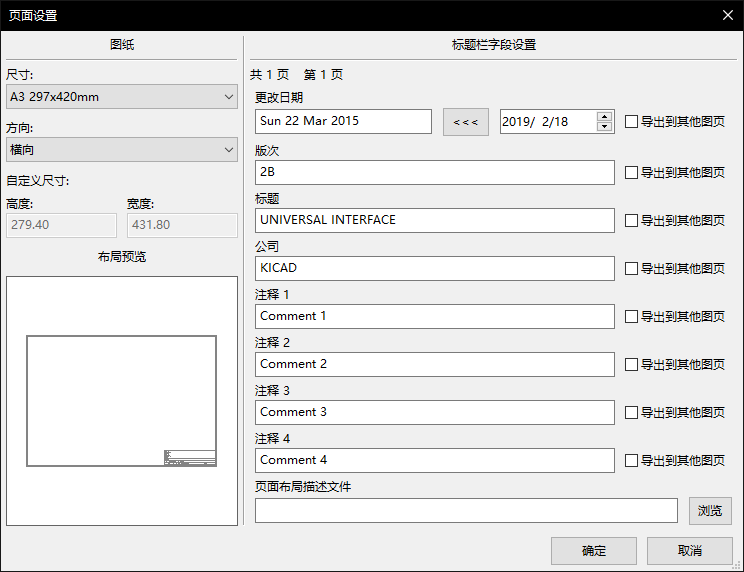
Task: Enable export to other sheets for date
Action: [x=631, y=122]
